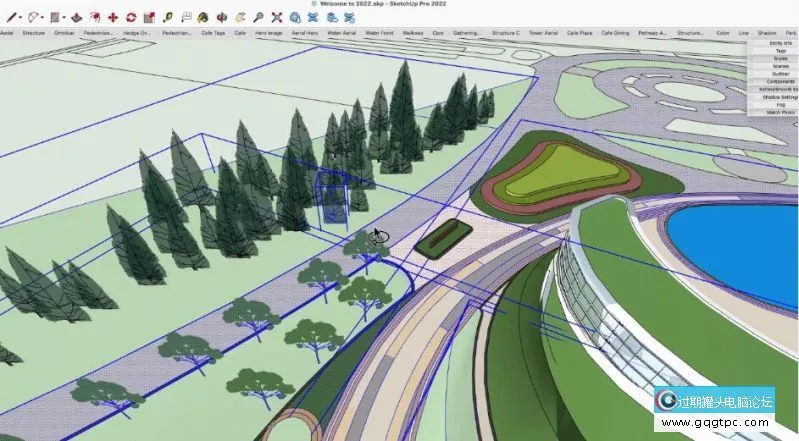Activate the Orbit tool
Image resolution: width=799 pixels, height=441 pixels.
pyautogui.click(x=222, y=17)
